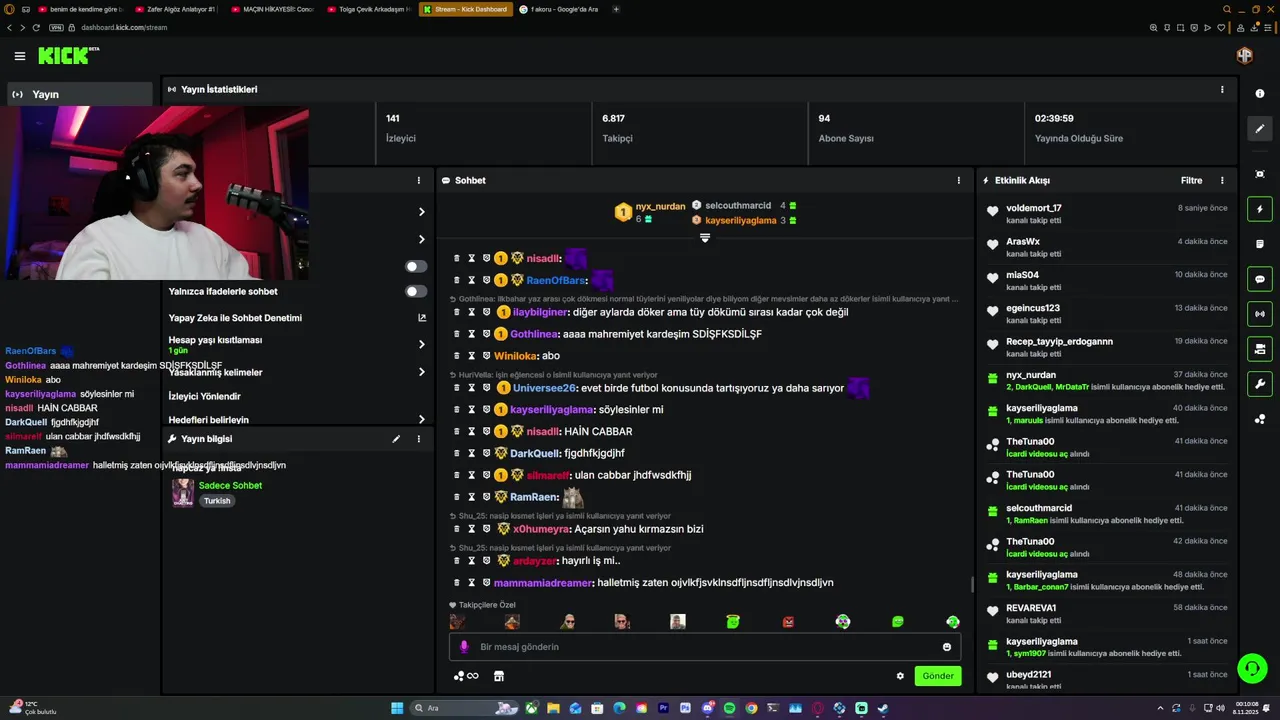The height and width of the screenshot is (720, 1280).
Task: Toggle the lightning activity feed sidebar icon
Action: point(1260,210)
